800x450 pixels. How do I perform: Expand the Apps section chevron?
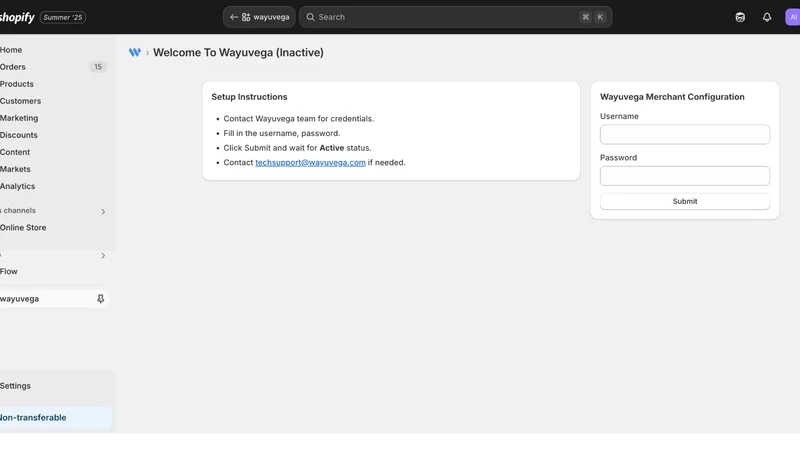(x=103, y=256)
